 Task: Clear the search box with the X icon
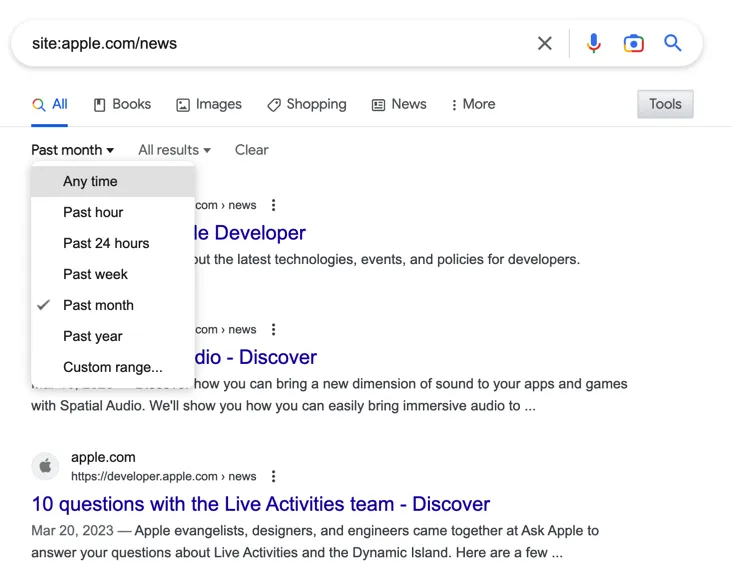click(x=544, y=43)
